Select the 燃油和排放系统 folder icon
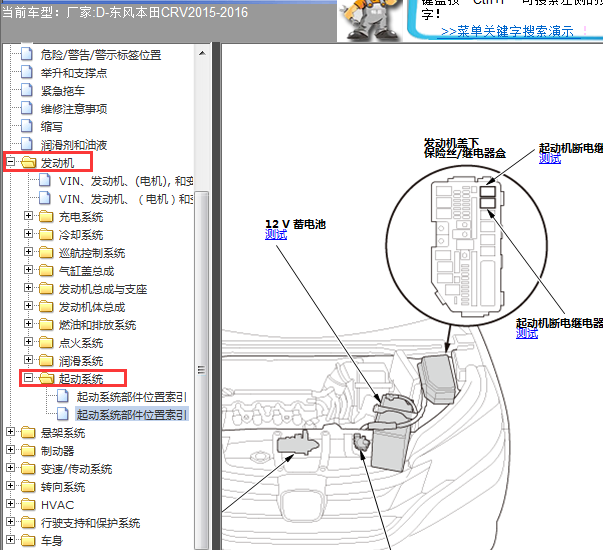Image resolution: width=603 pixels, height=550 pixels. tap(46, 325)
